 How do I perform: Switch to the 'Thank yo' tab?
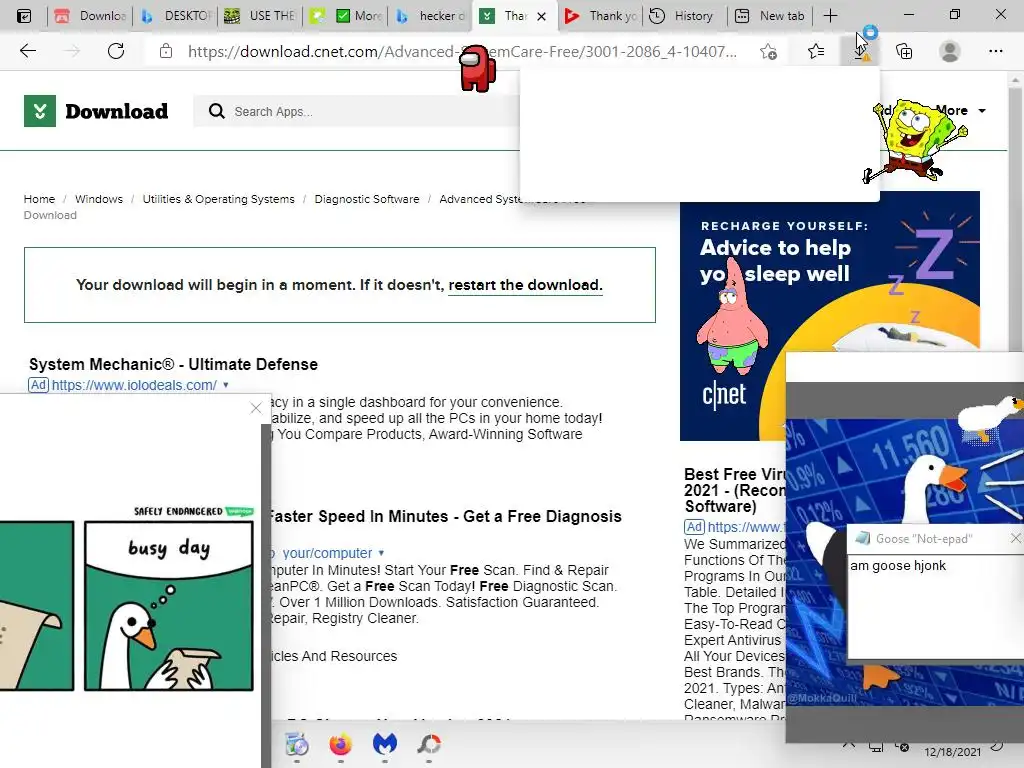601,16
